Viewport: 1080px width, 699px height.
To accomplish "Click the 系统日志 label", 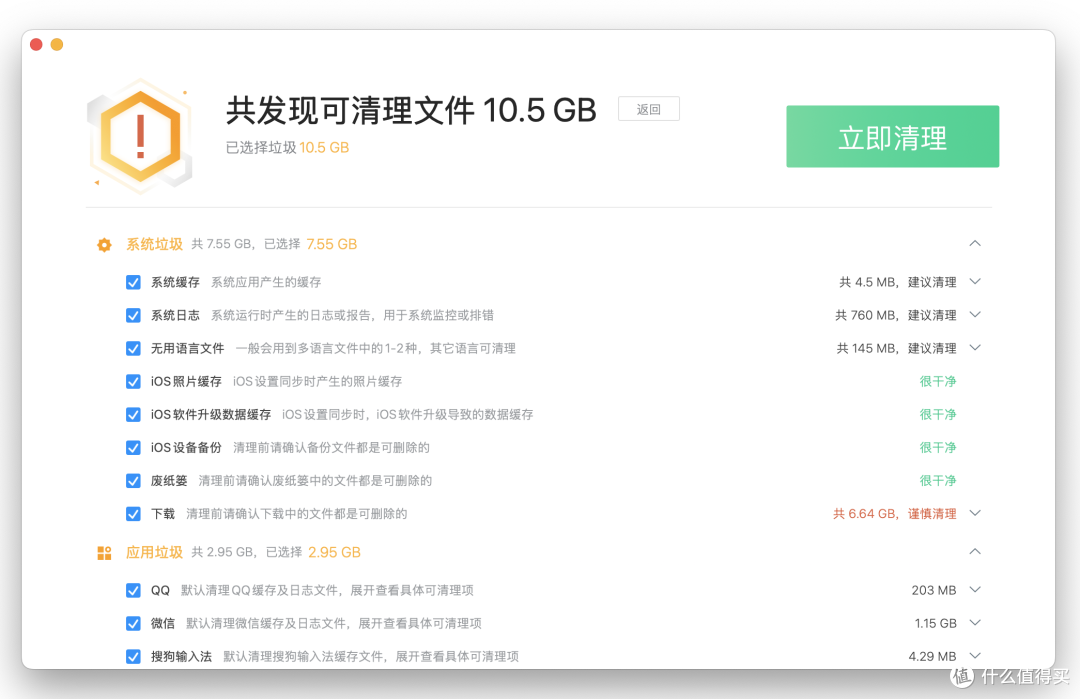I will [x=176, y=315].
